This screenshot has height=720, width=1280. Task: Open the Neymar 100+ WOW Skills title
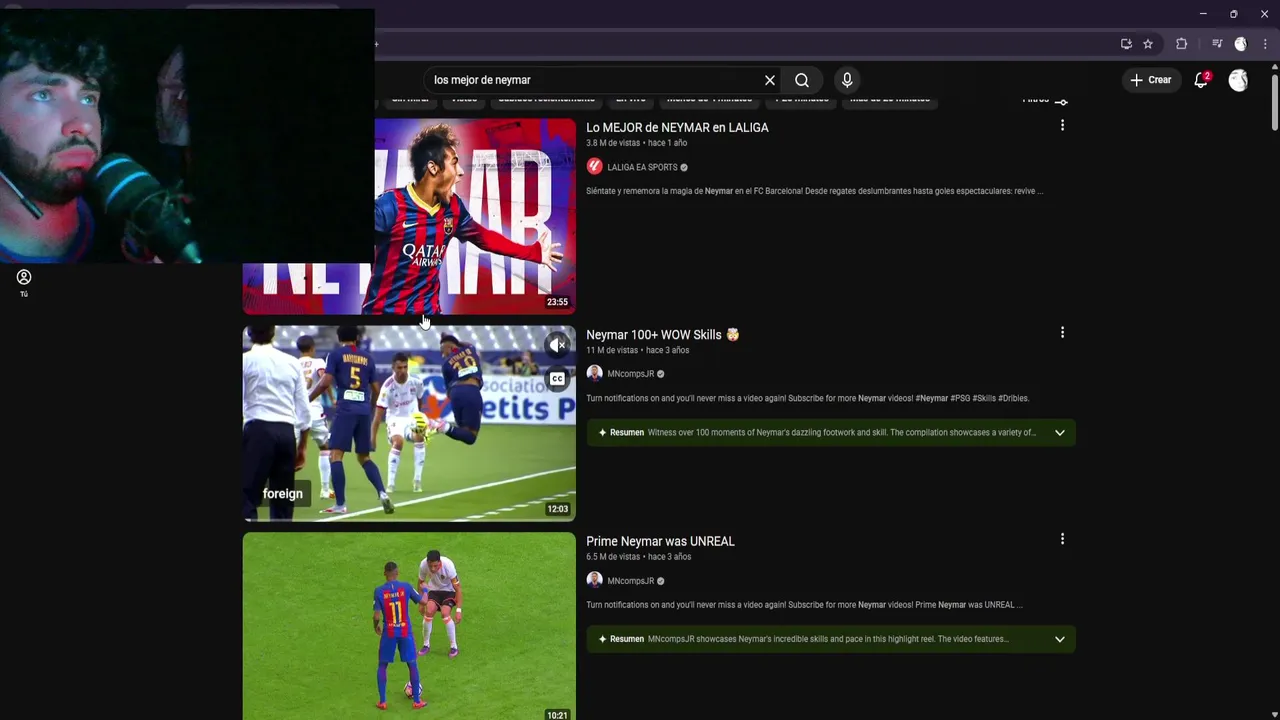(662, 335)
